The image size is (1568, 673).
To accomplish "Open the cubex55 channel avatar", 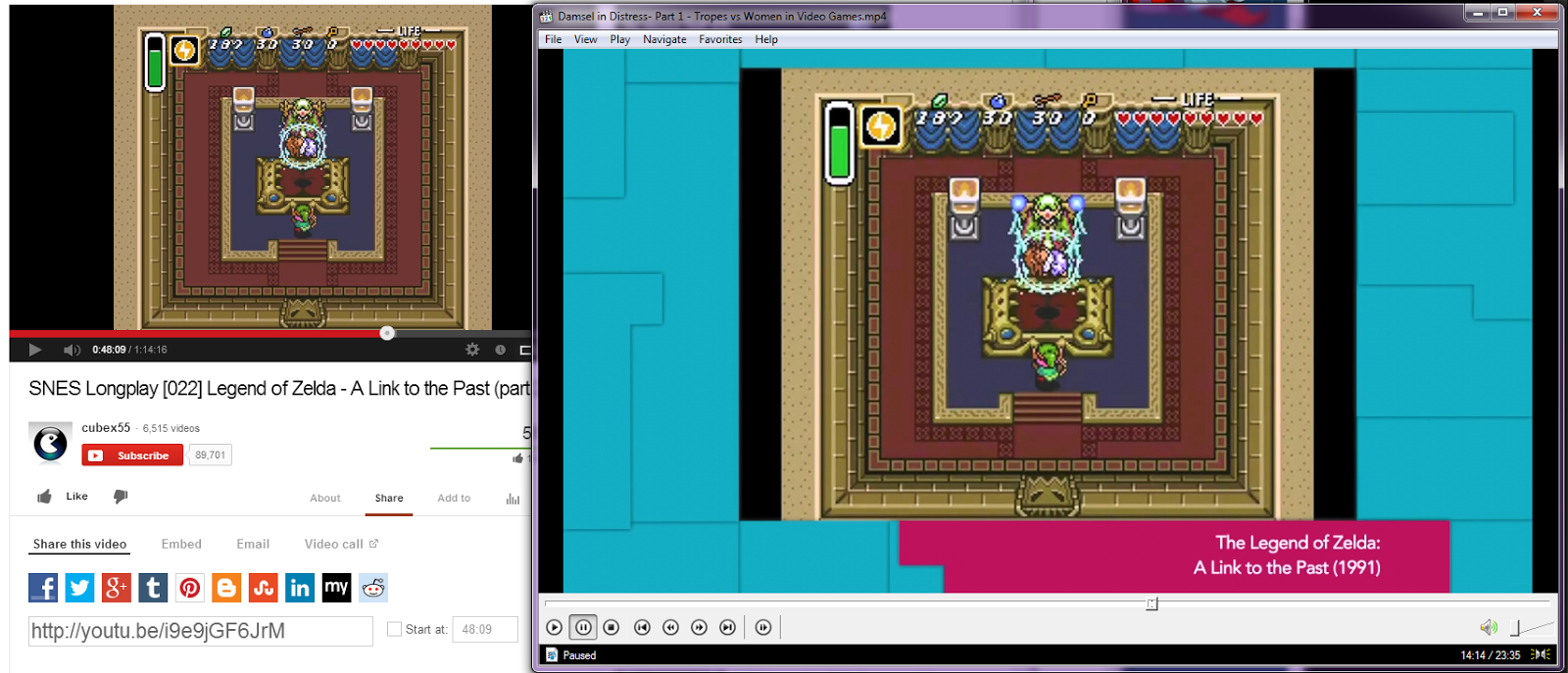I will [51, 444].
